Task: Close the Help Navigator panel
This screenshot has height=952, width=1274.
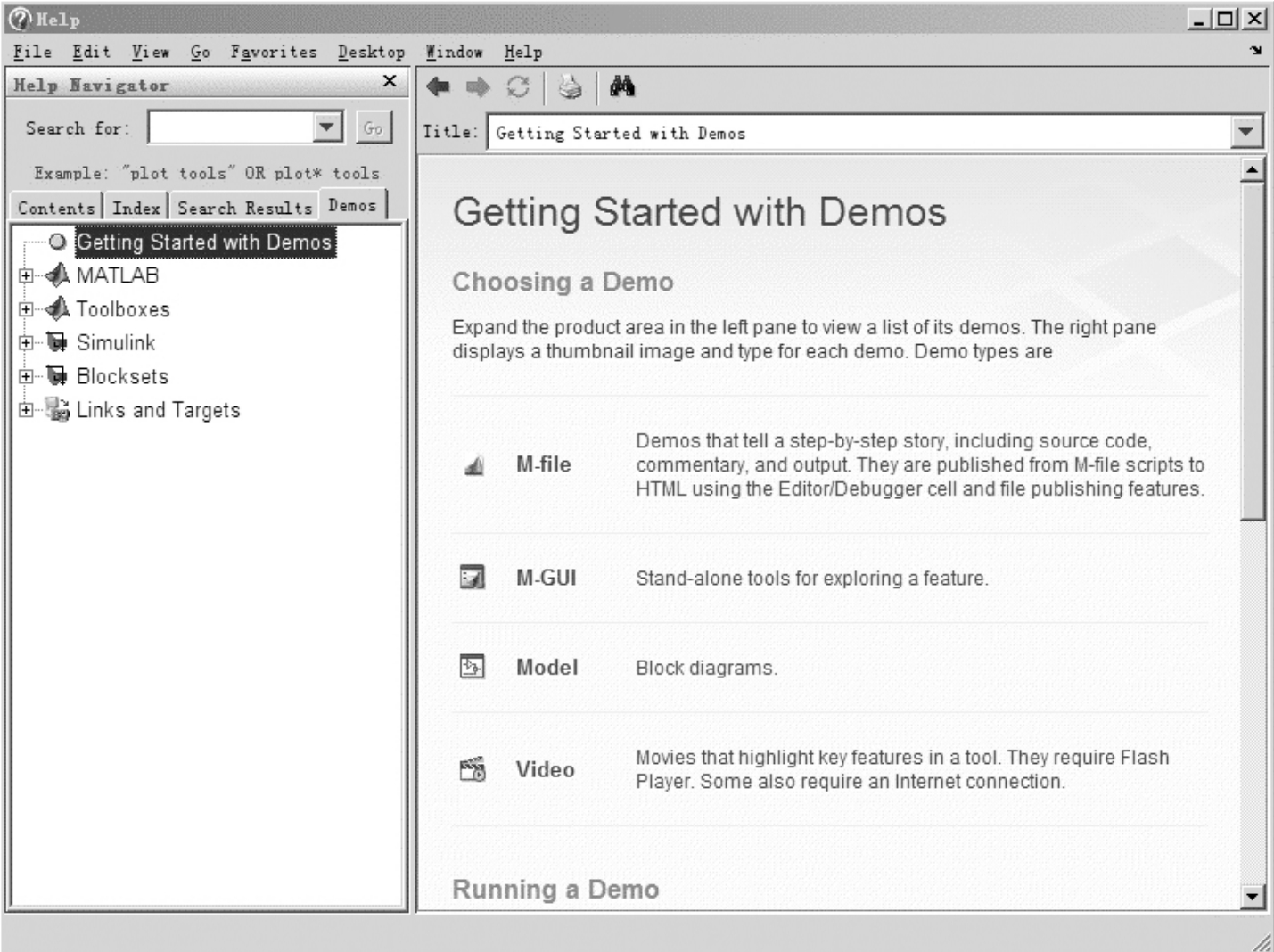Action: coord(390,81)
